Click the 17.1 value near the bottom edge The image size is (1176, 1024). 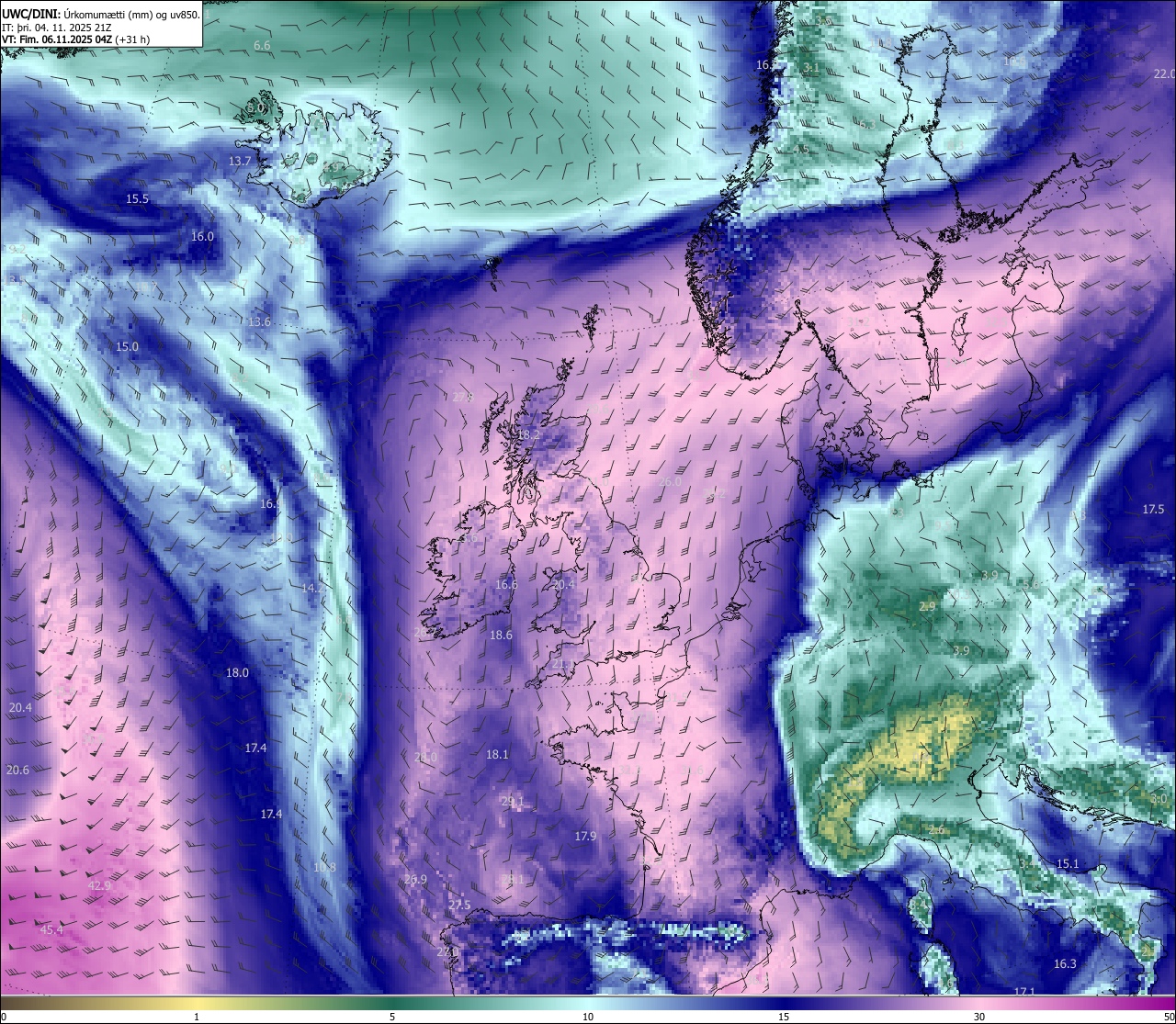point(1024,992)
